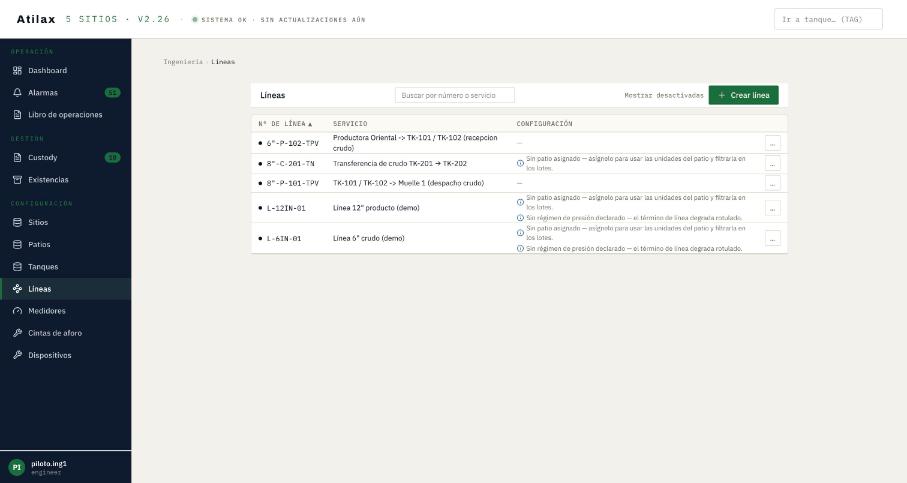Click service Transferencia de crudo TK-201 → TK-202
The height and width of the screenshot is (483, 907).
(400, 163)
